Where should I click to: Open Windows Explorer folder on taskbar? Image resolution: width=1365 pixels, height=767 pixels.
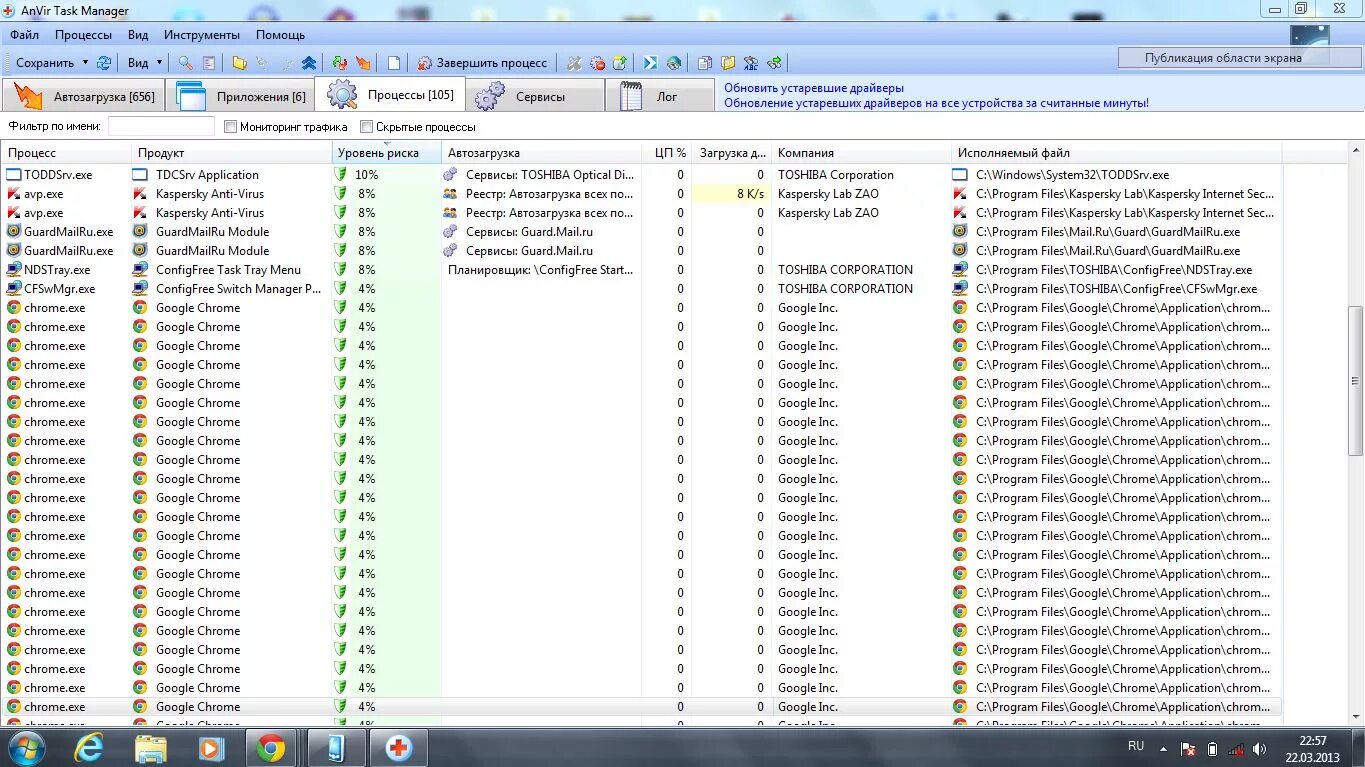pyautogui.click(x=151, y=747)
